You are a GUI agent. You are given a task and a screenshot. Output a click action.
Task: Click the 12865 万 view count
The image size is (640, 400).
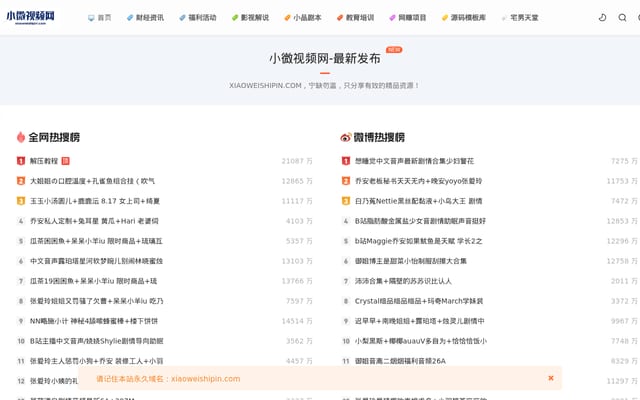[x=297, y=181]
